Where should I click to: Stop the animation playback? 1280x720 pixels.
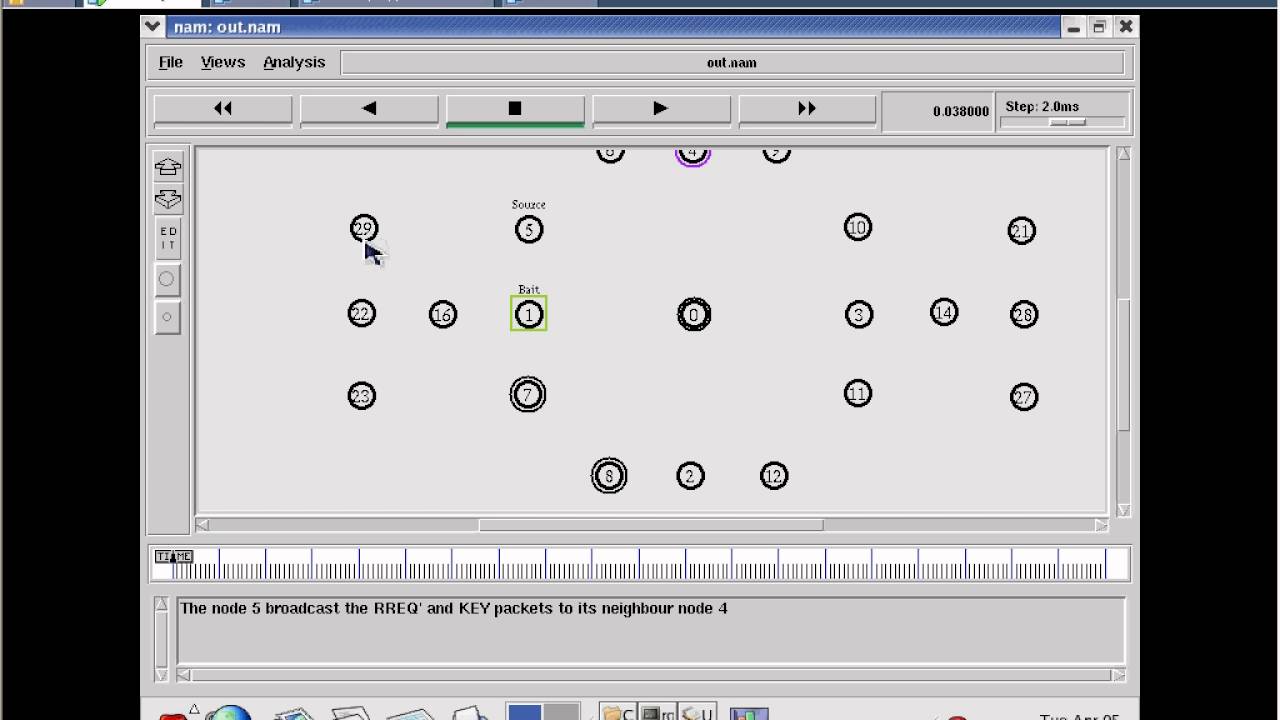point(515,109)
